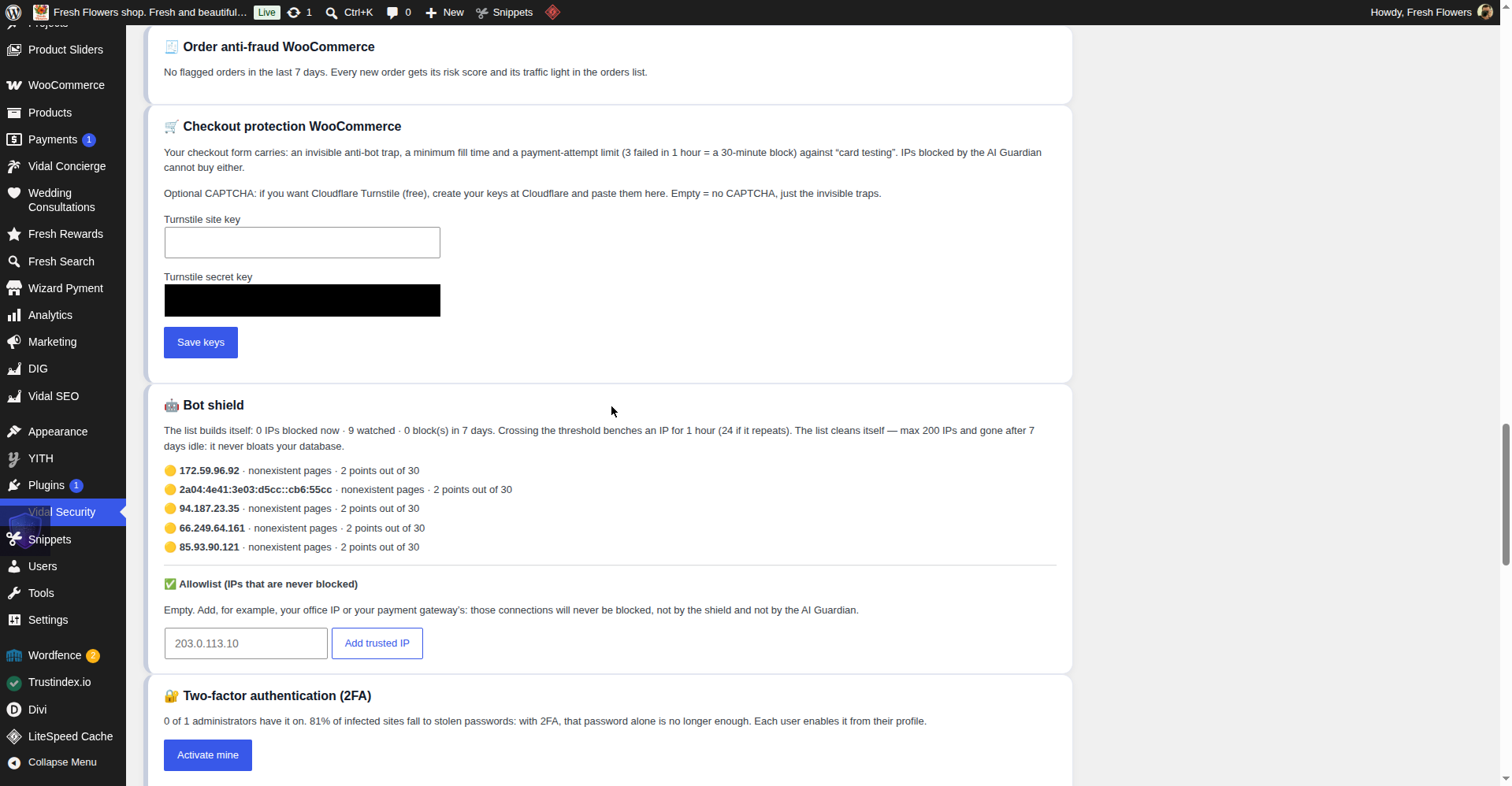The height and width of the screenshot is (786, 1512).
Task: Click the Appearance brush icon
Action: click(14, 432)
